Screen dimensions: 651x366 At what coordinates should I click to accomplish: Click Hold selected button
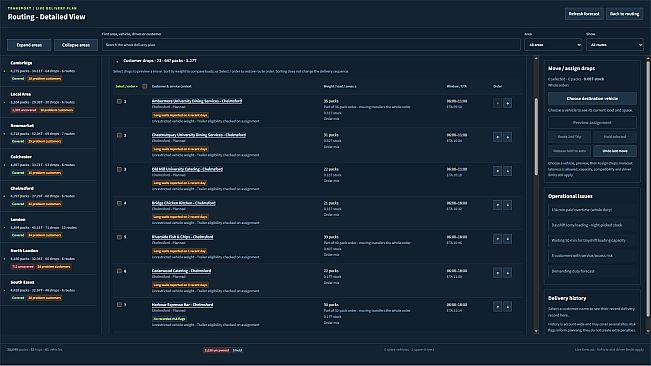point(615,137)
